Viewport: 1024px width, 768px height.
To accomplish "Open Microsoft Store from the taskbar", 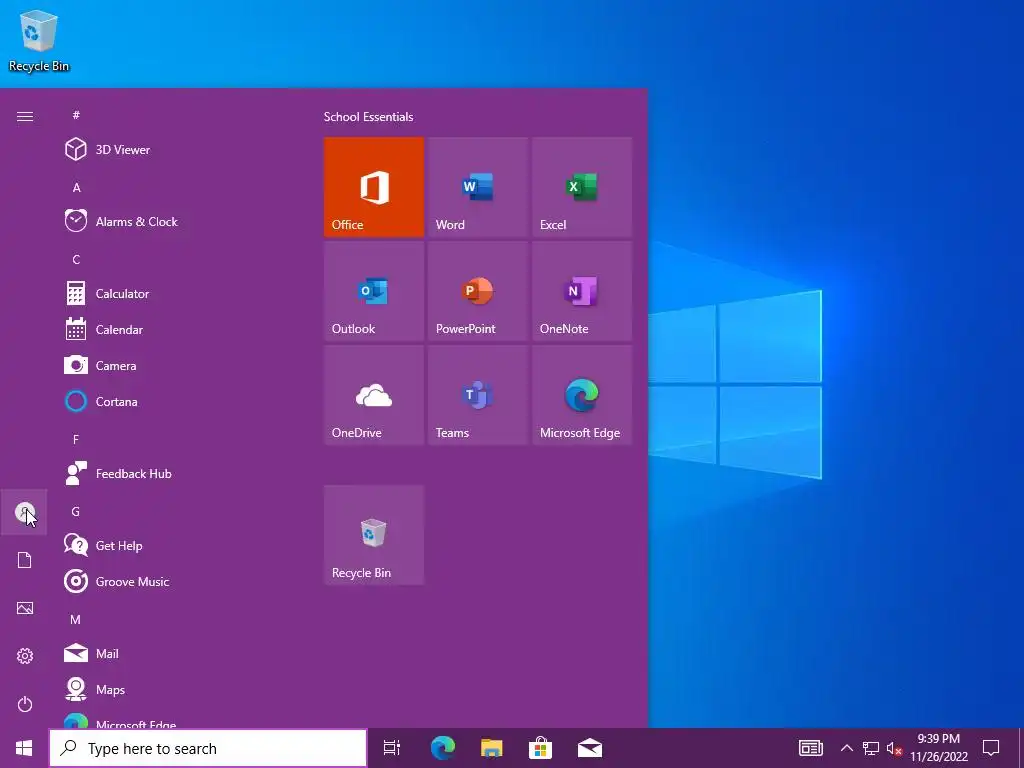I will click(x=541, y=748).
